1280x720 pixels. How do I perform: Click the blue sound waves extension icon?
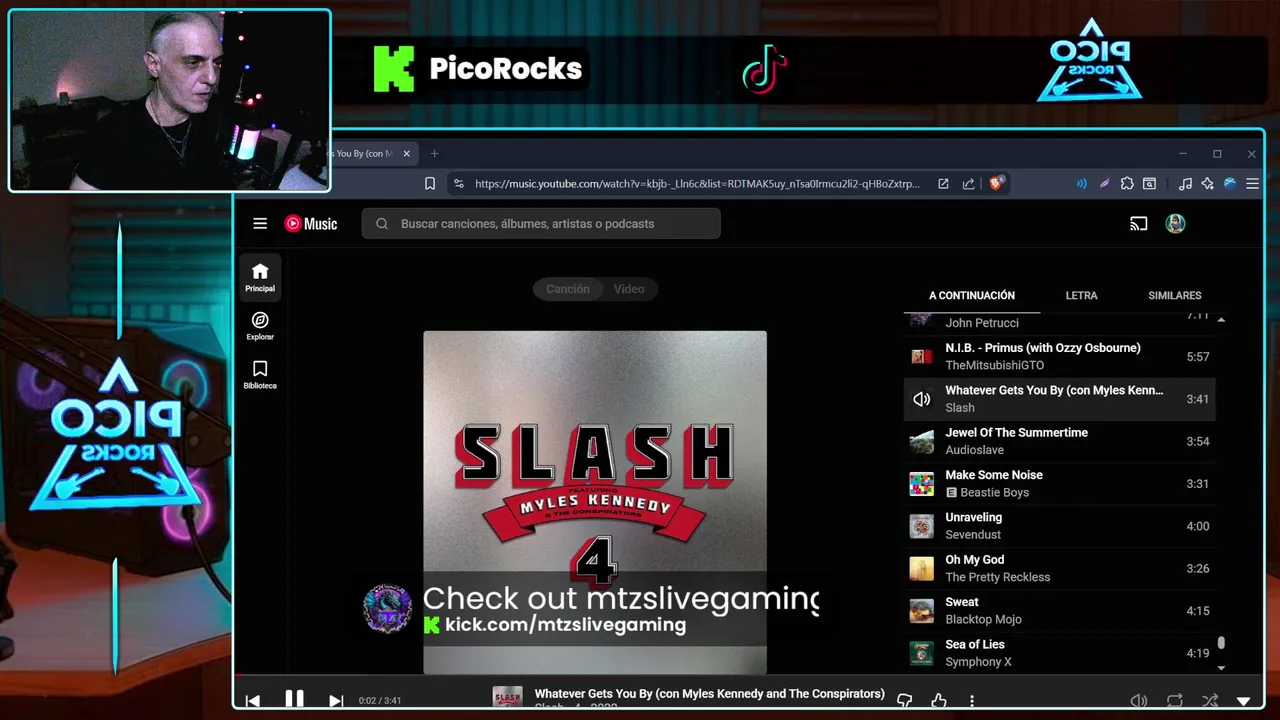[1081, 184]
